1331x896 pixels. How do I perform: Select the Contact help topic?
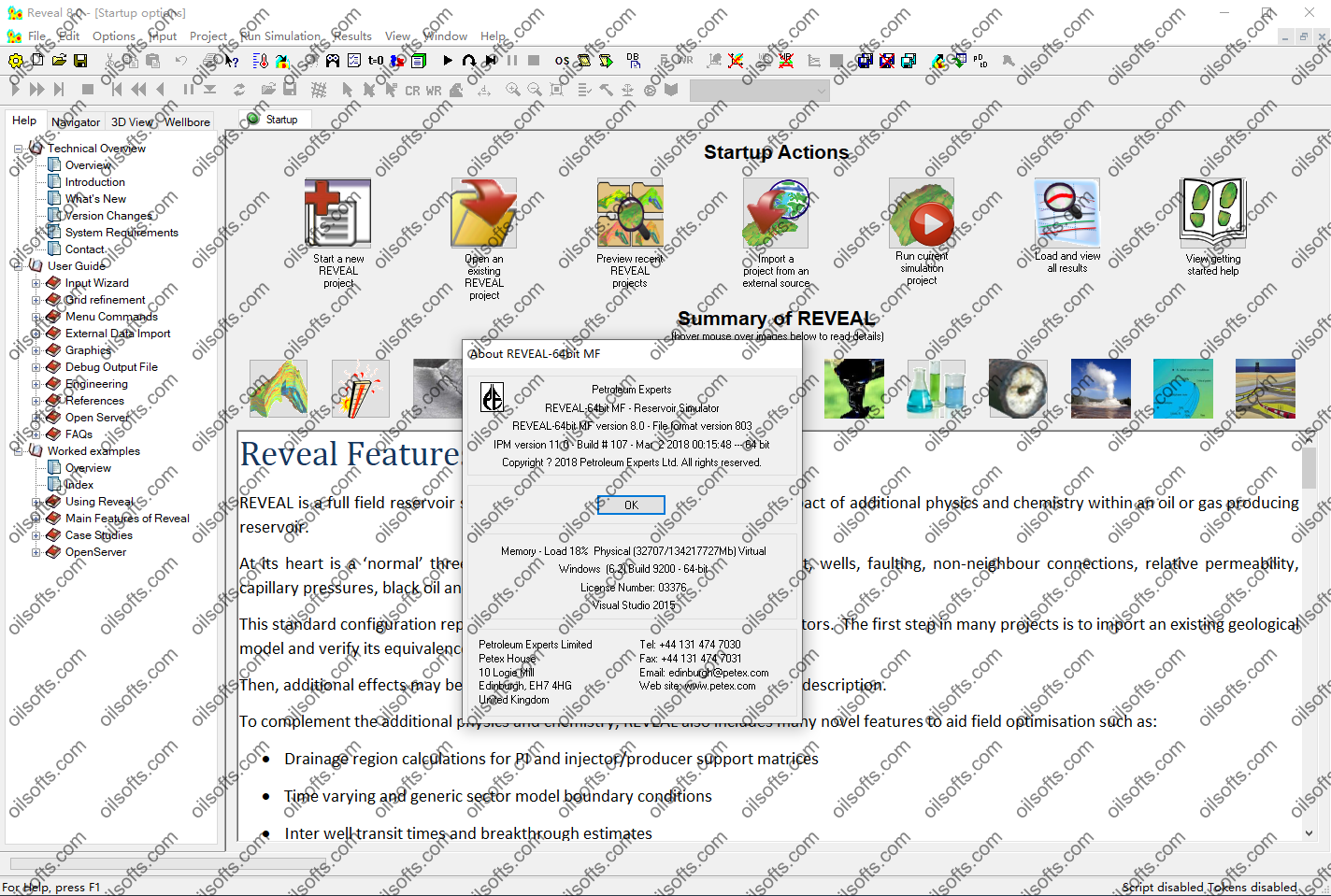click(x=84, y=249)
